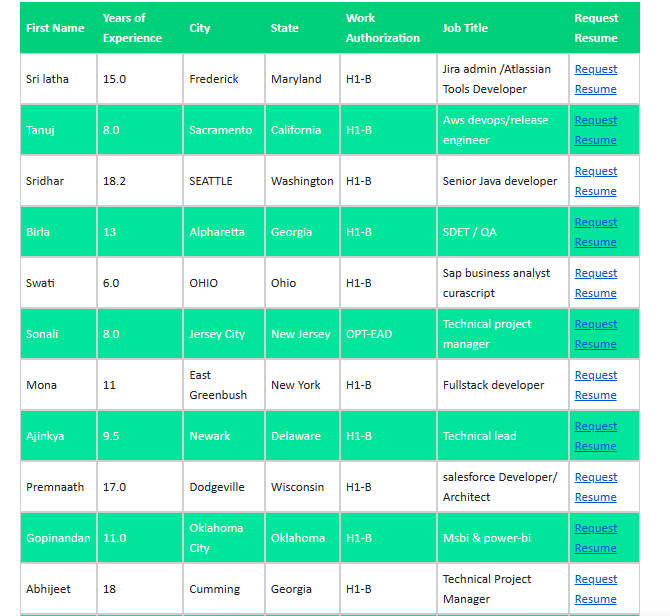This screenshot has width=670, height=616.
Task: Click the 17.0 years experience cell
Action: click(140, 487)
